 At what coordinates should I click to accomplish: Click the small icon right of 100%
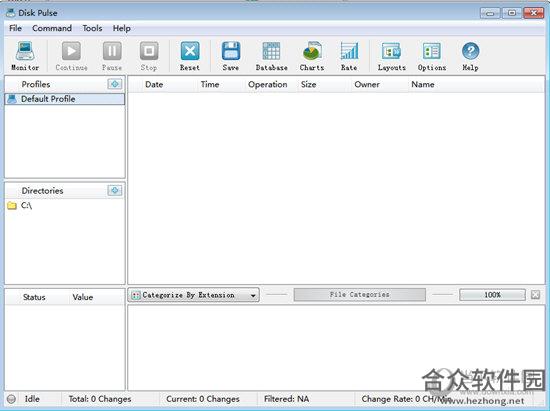(535, 295)
